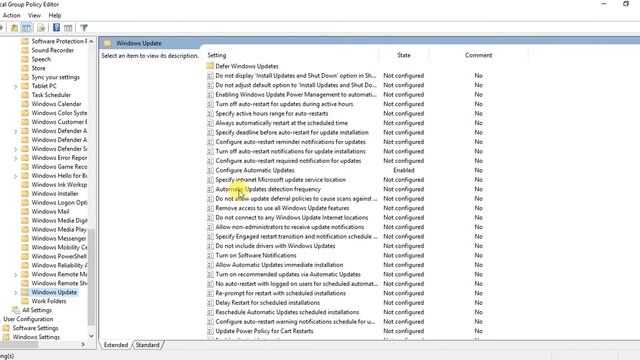This screenshot has width=640, height=360.
Task: Click policy icon for Specify active hours range
Action: click(x=210, y=113)
